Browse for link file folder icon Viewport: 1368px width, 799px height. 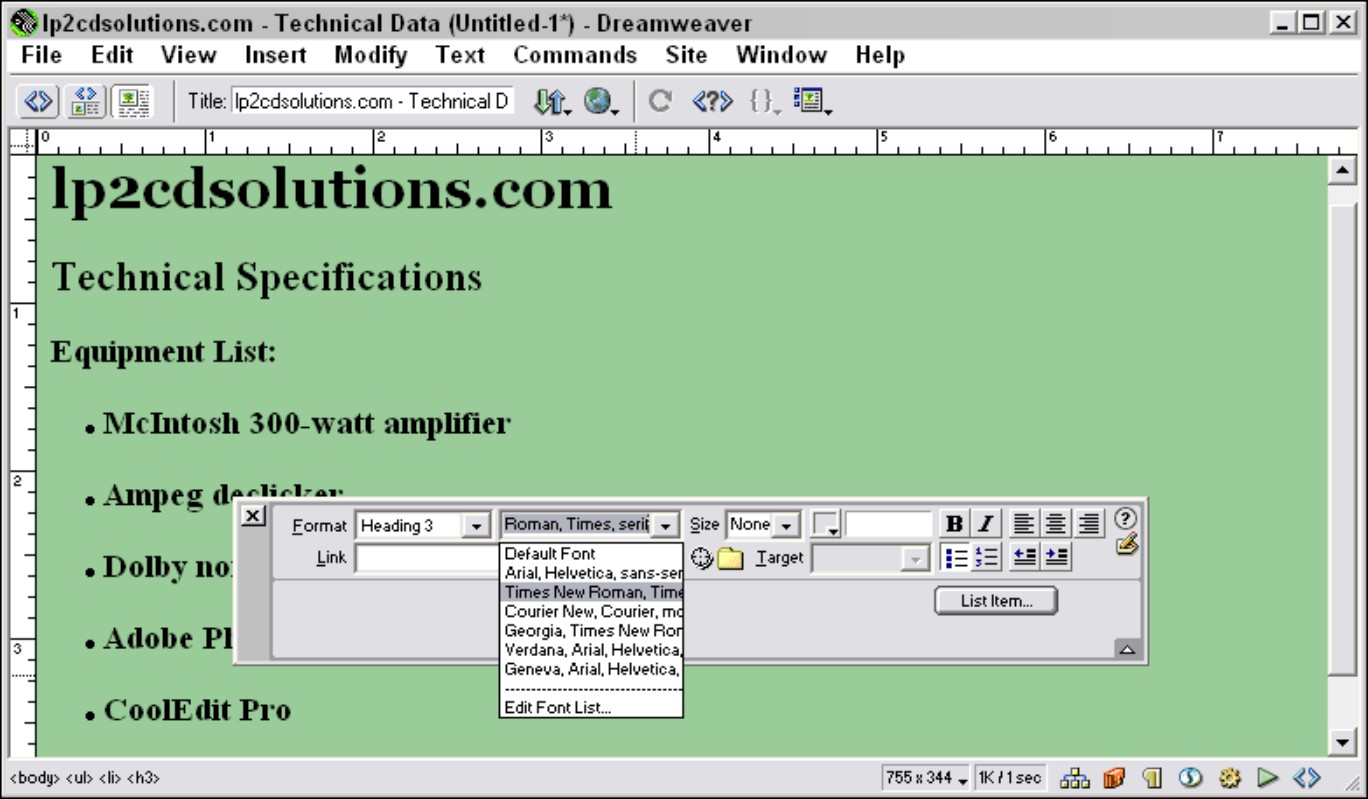click(730, 560)
